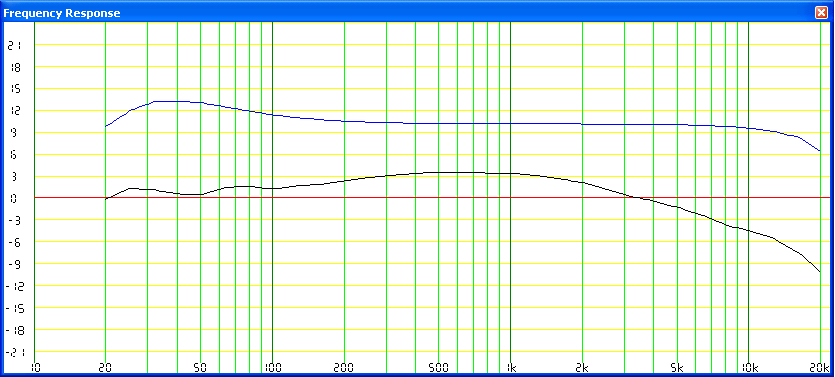
Task: Click the 2k frequency axis label
Action: (x=582, y=367)
